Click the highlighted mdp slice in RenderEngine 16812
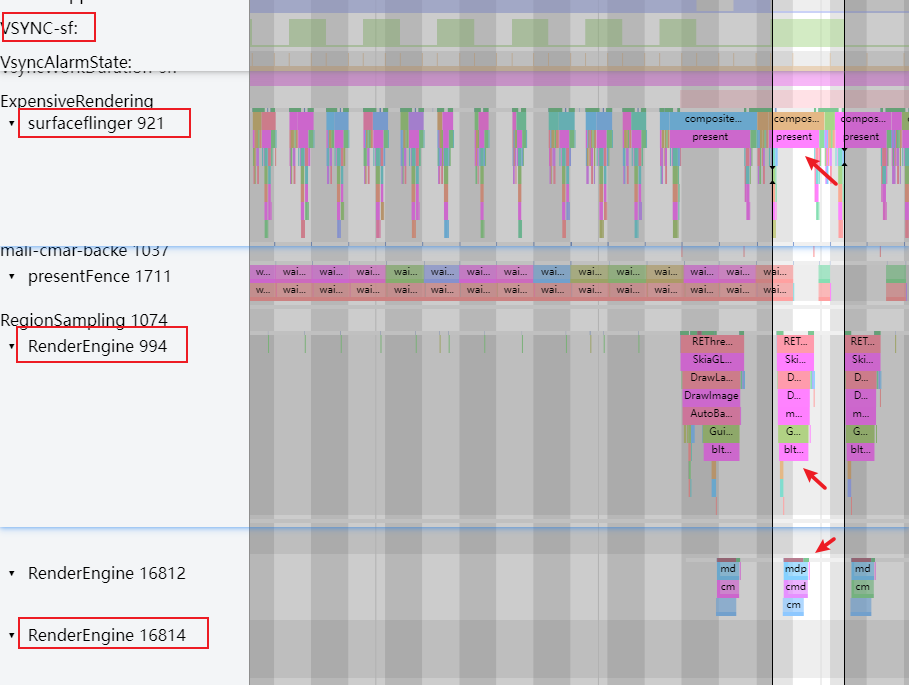Viewport: 909px width, 685px height. [x=795, y=569]
